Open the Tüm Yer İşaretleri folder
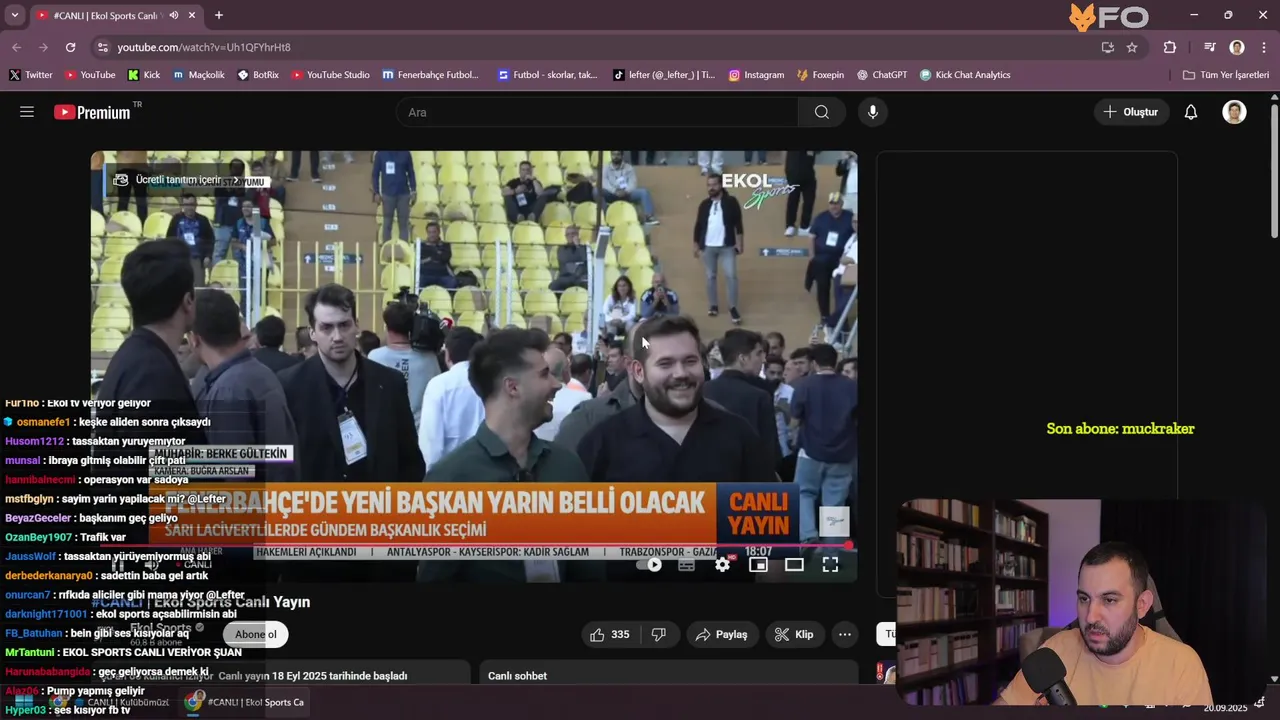 point(1226,75)
